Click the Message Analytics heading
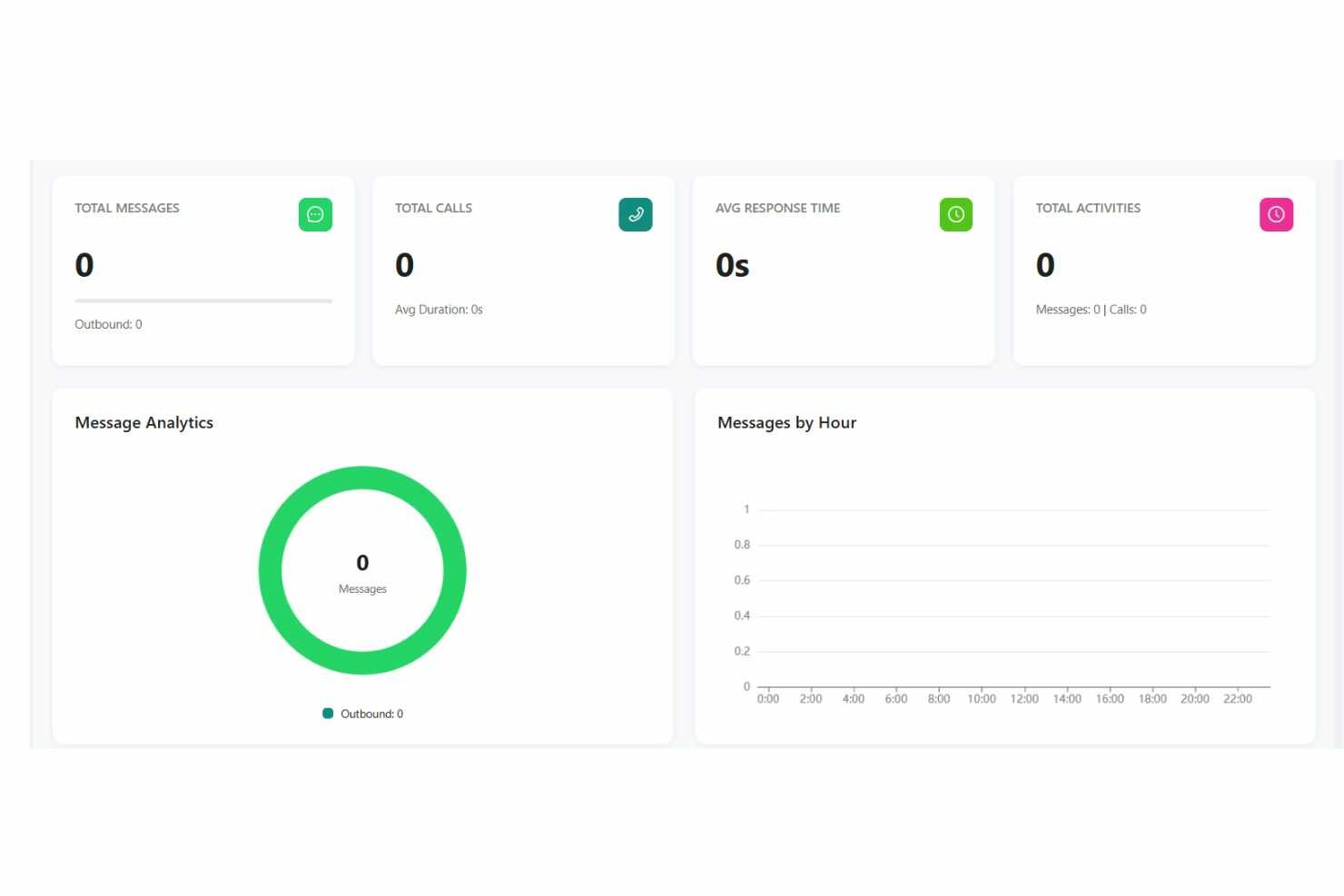The width and height of the screenshot is (1344, 896). pos(143,422)
